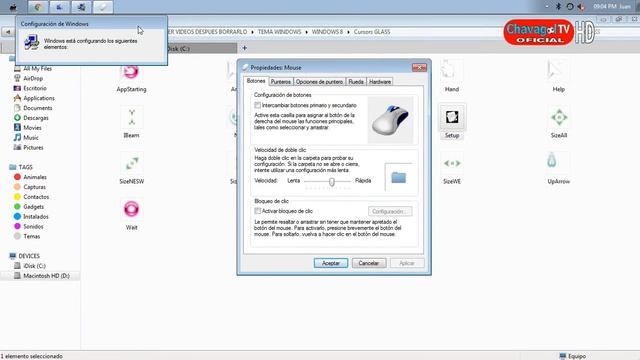Switch to the Punteros tab
Viewport: 640px width, 360px height.
pyautogui.click(x=281, y=82)
